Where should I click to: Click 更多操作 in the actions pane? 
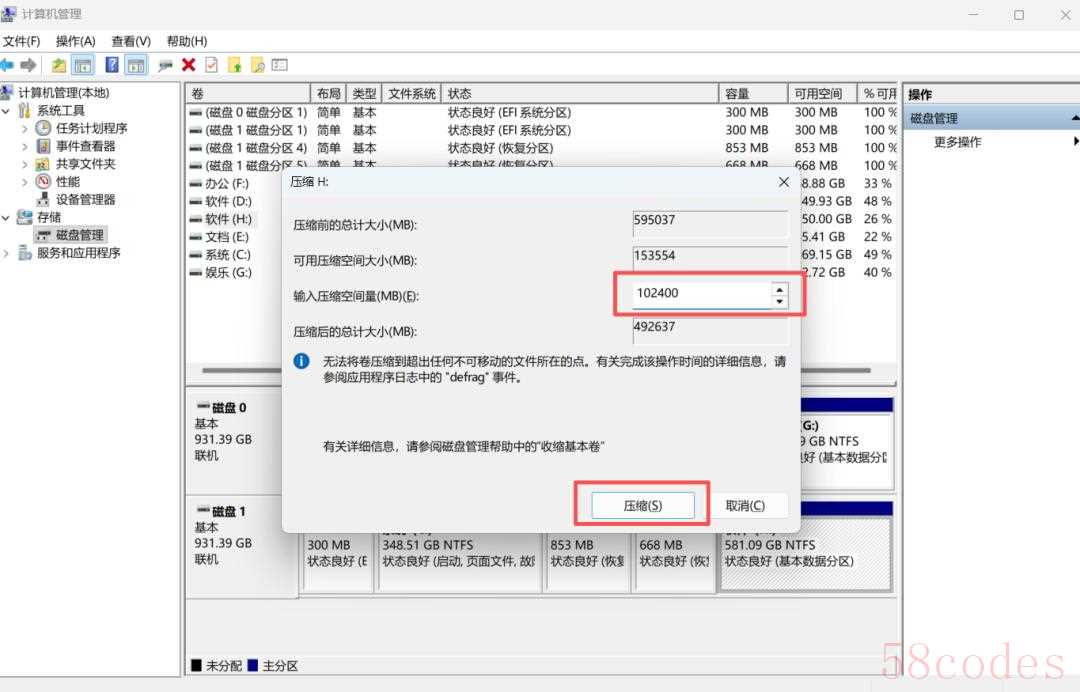point(957,142)
